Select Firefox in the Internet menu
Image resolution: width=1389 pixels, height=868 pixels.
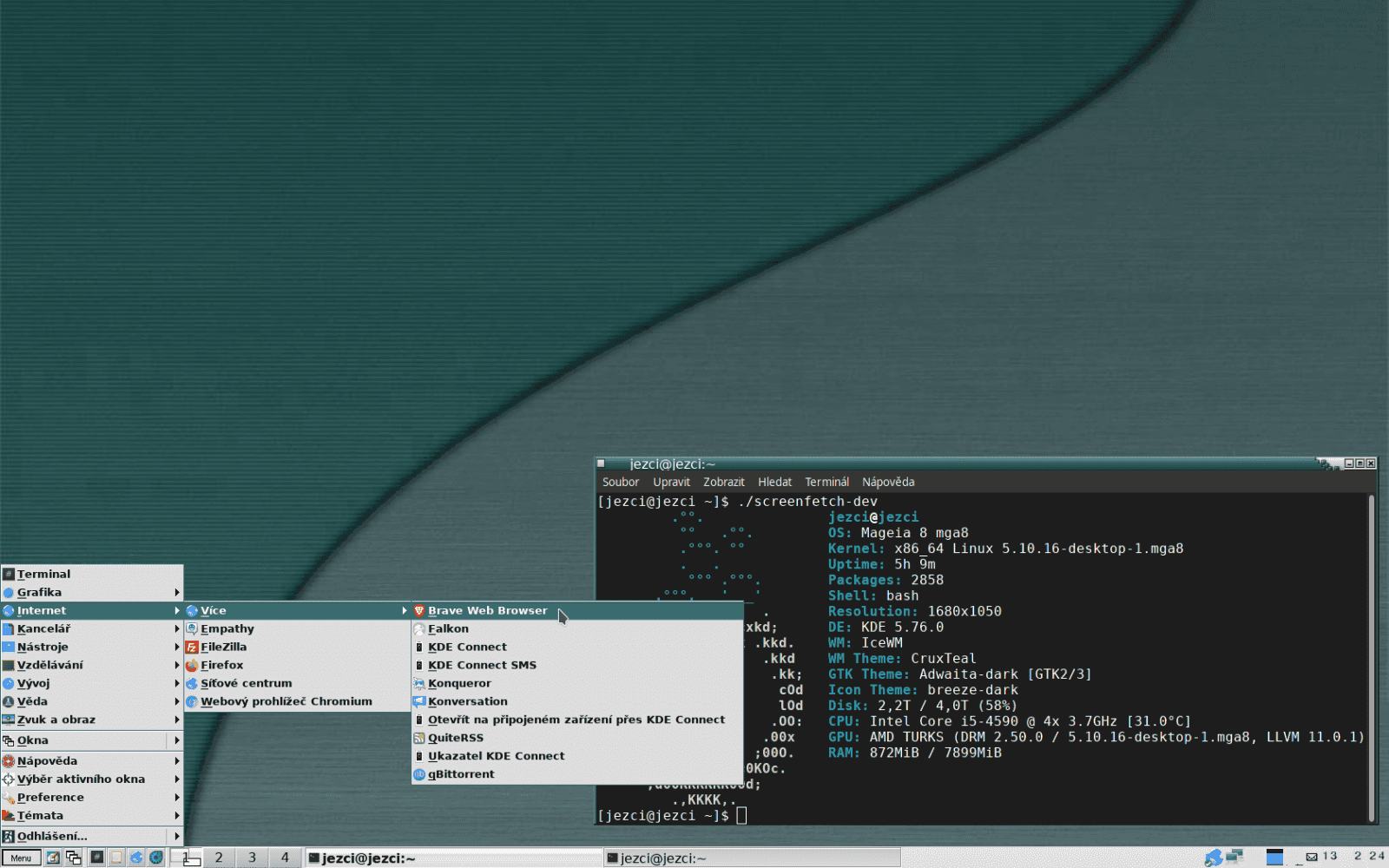[223, 665]
